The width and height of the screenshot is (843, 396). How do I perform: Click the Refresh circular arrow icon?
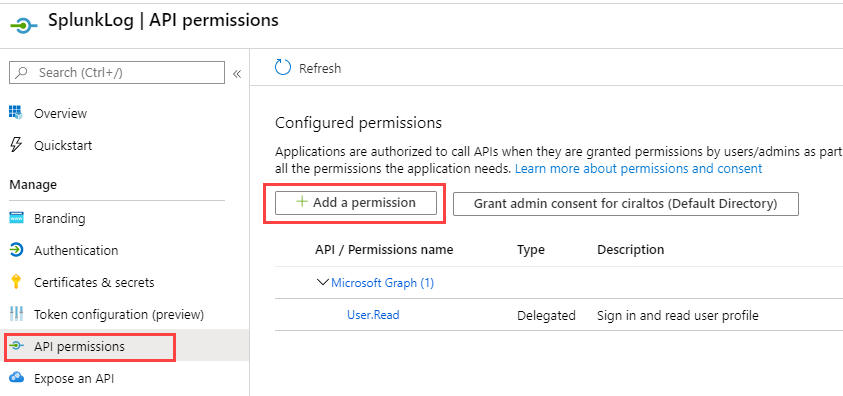click(283, 68)
